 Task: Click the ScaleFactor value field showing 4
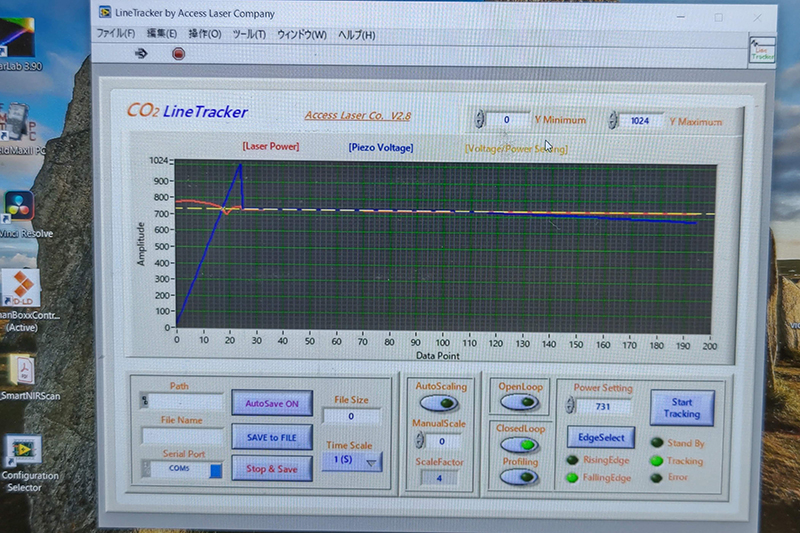[x=439, y=478]
